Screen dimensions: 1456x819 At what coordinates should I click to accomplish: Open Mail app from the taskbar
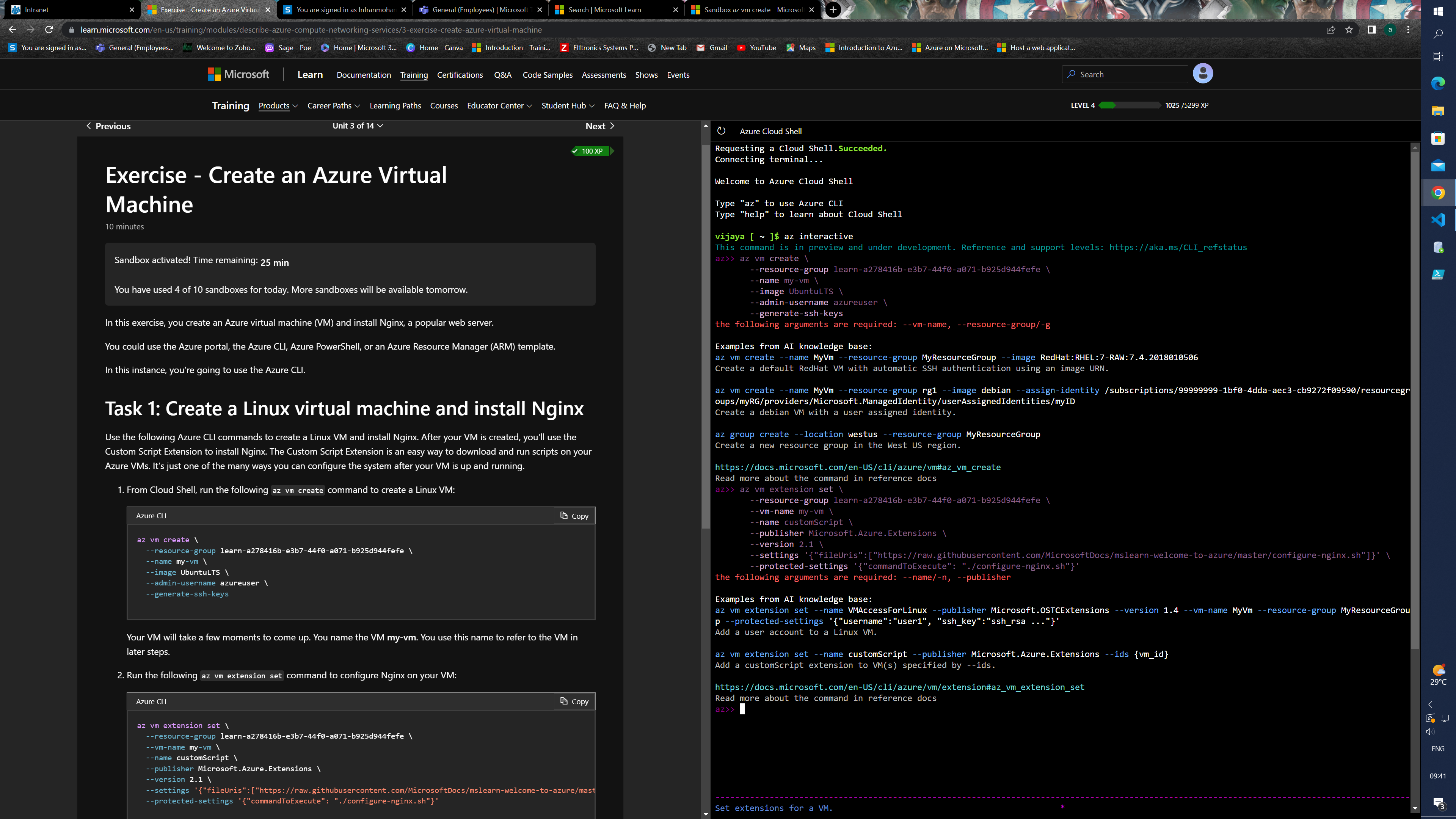pyautogui.click(x=1438, y=166)
